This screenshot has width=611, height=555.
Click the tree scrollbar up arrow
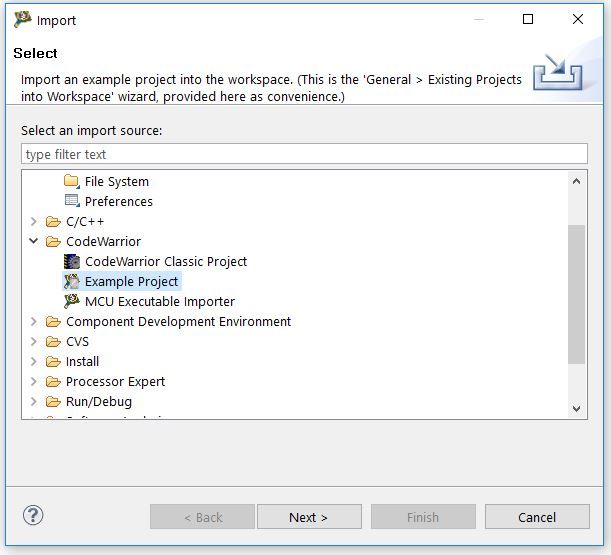click(576, 181)
